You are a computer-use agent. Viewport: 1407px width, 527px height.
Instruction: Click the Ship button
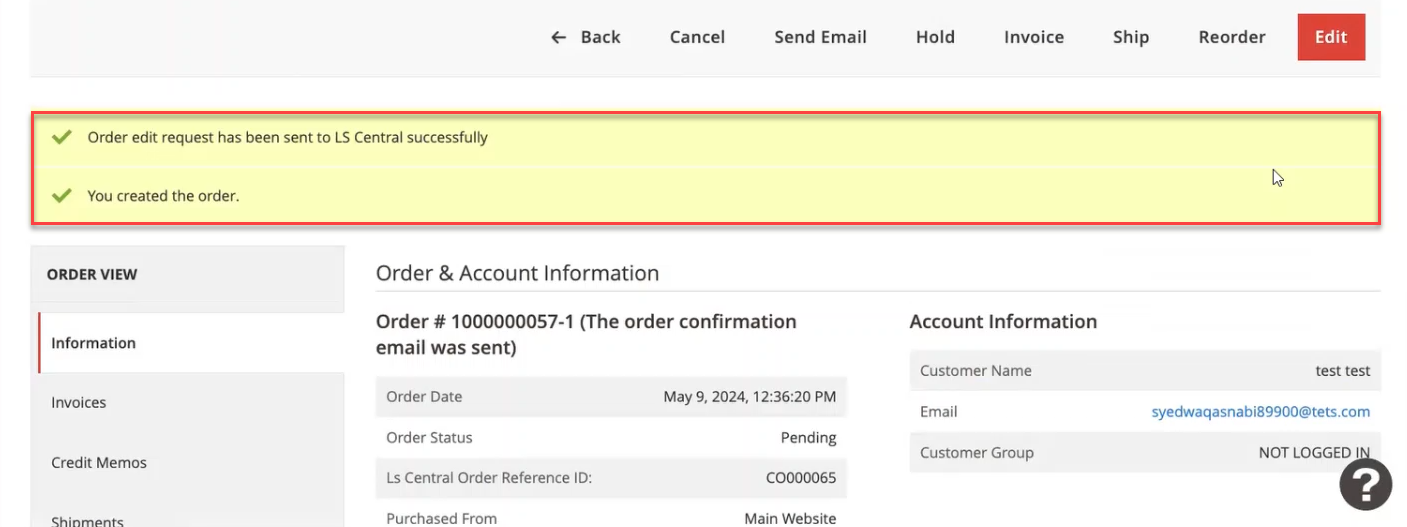(x=1130, y=37)
